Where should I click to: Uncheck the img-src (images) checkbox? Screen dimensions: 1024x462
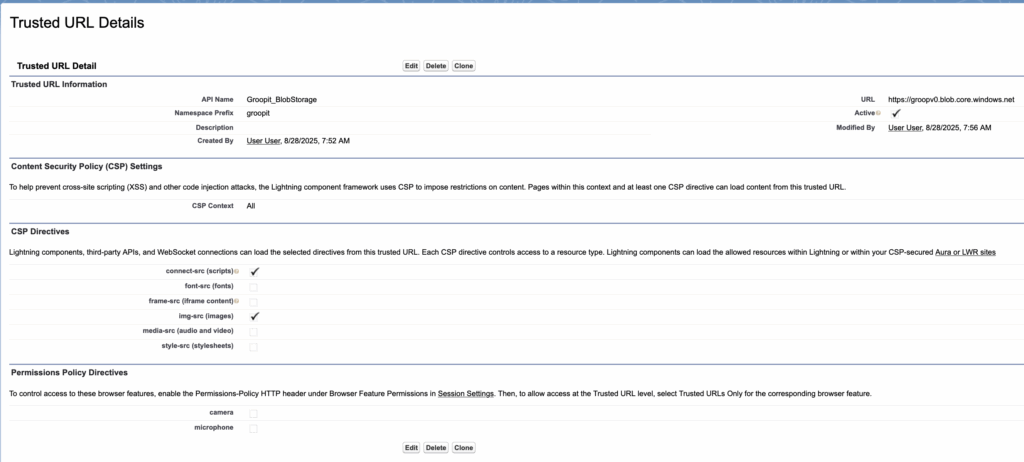(254, 316)
